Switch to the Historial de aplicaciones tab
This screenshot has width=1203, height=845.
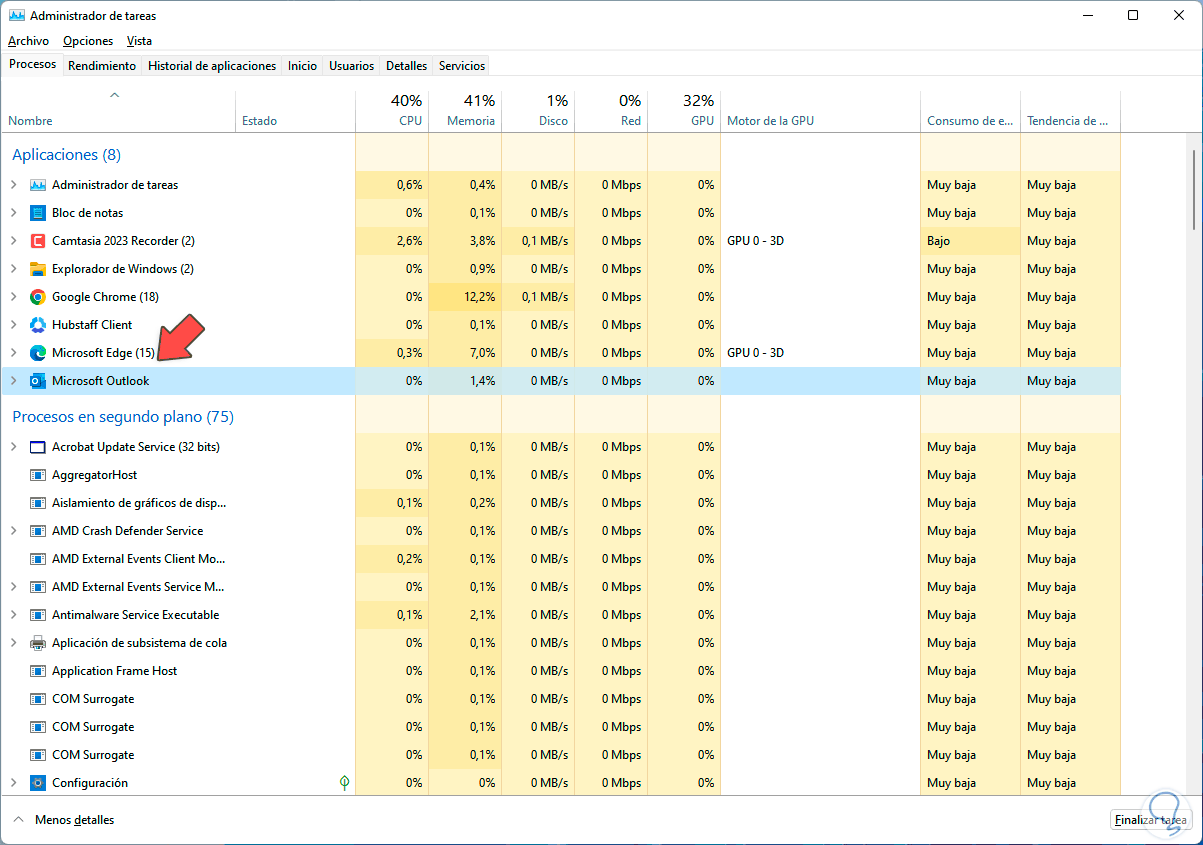tap(212, 66)
